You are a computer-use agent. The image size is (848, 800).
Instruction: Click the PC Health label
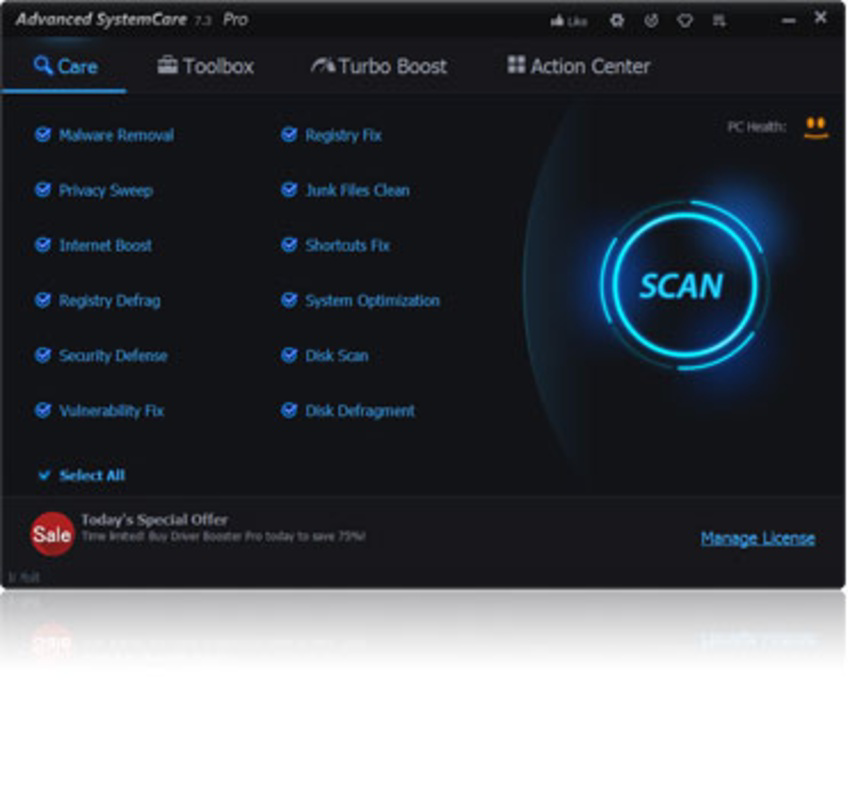[x=757, y=127]
